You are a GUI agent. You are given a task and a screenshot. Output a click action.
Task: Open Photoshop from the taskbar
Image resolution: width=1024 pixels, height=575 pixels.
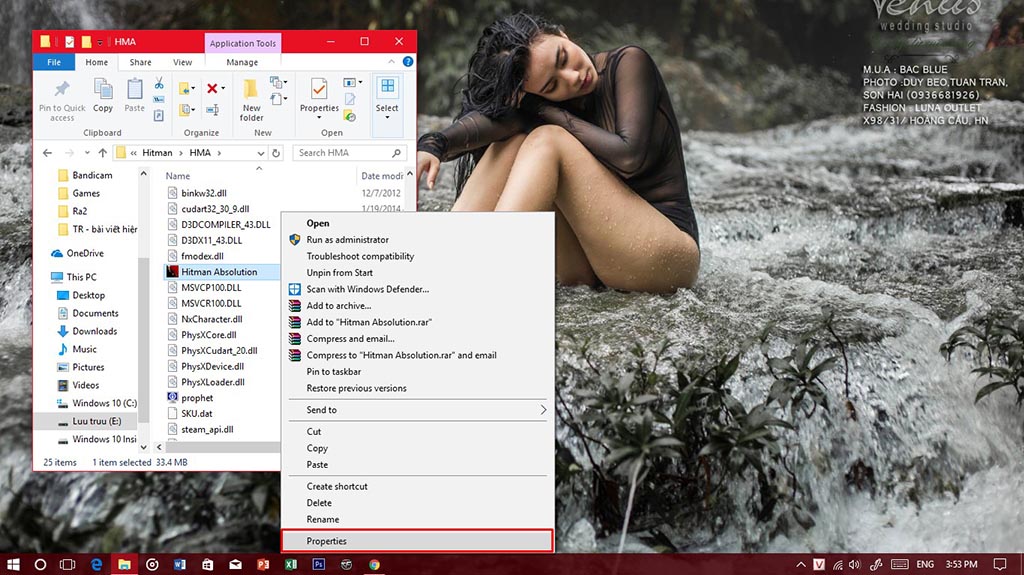(319, 564)
